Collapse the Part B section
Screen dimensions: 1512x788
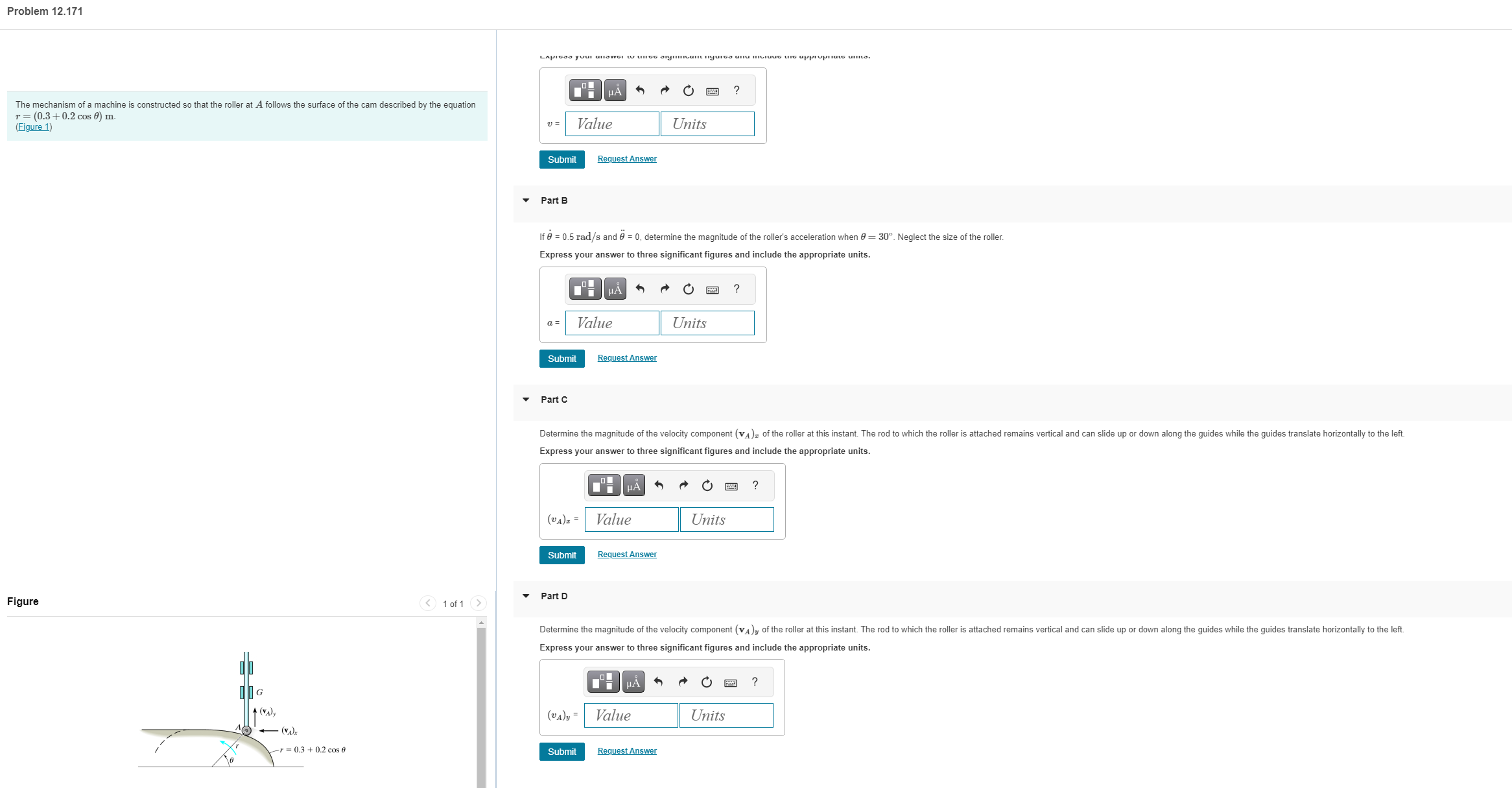pos(526,200)
